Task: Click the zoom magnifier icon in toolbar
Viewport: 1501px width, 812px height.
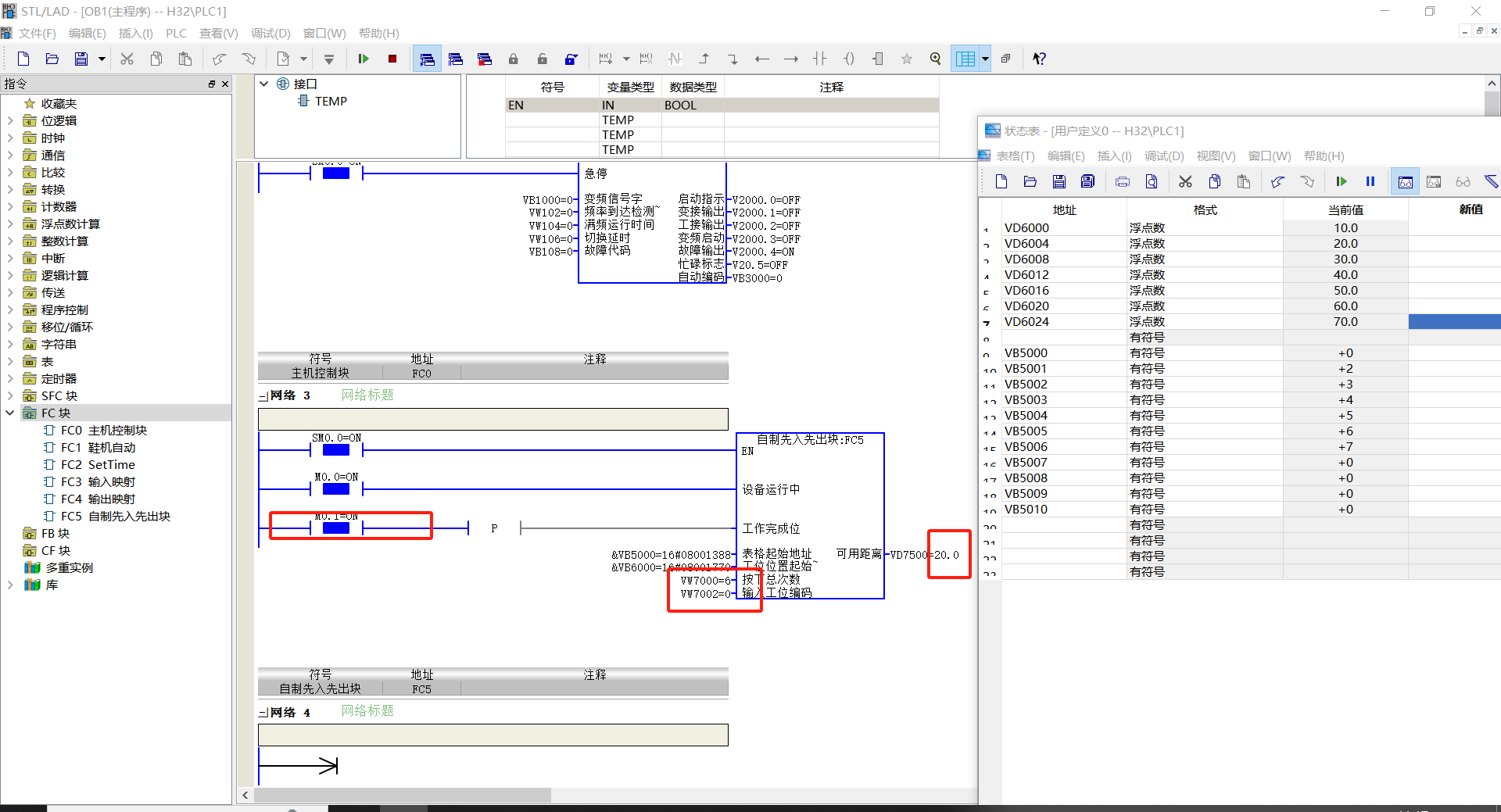Action: point(935,59)
